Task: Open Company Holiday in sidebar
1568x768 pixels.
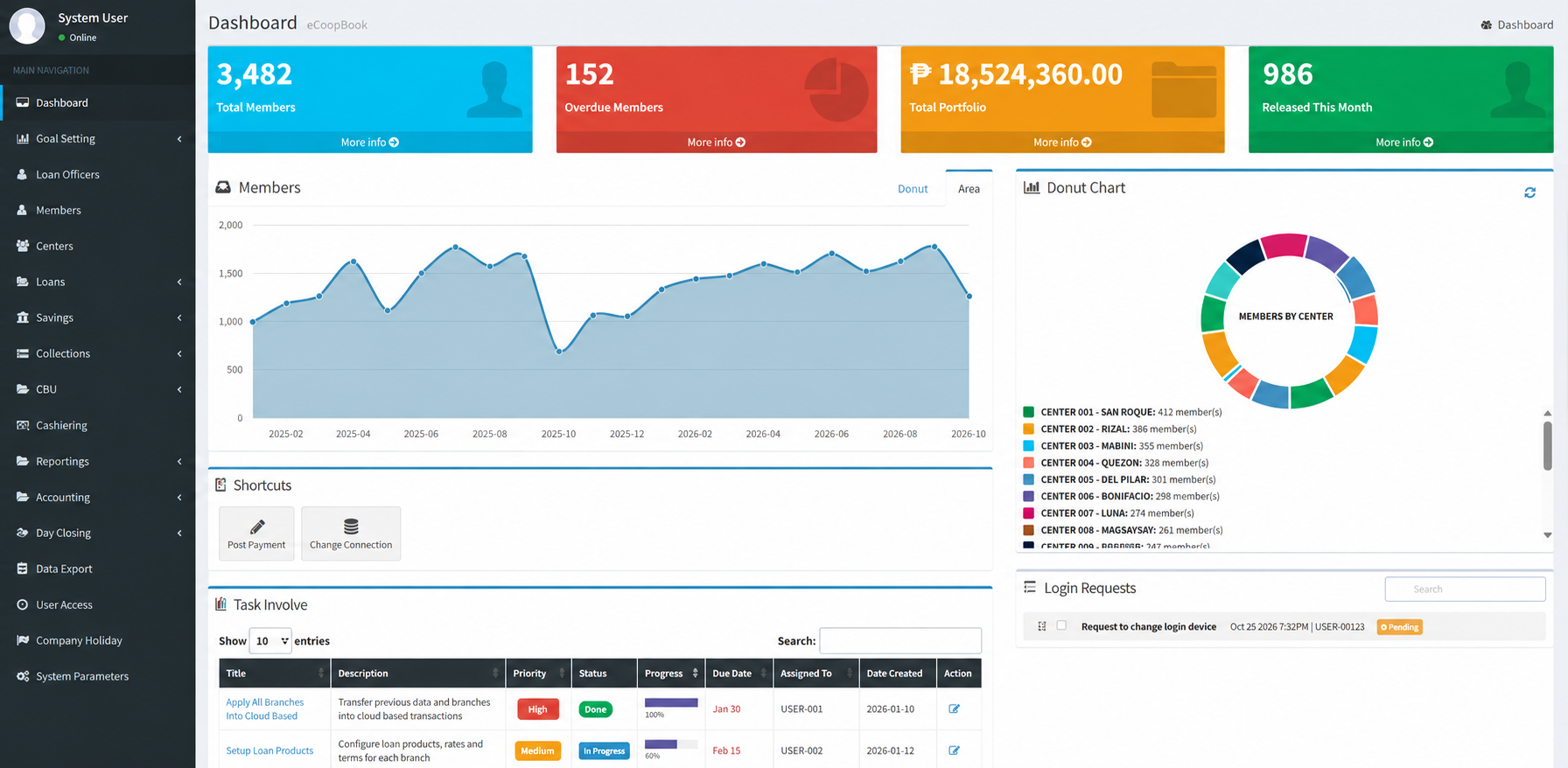Action: (98, 640)
